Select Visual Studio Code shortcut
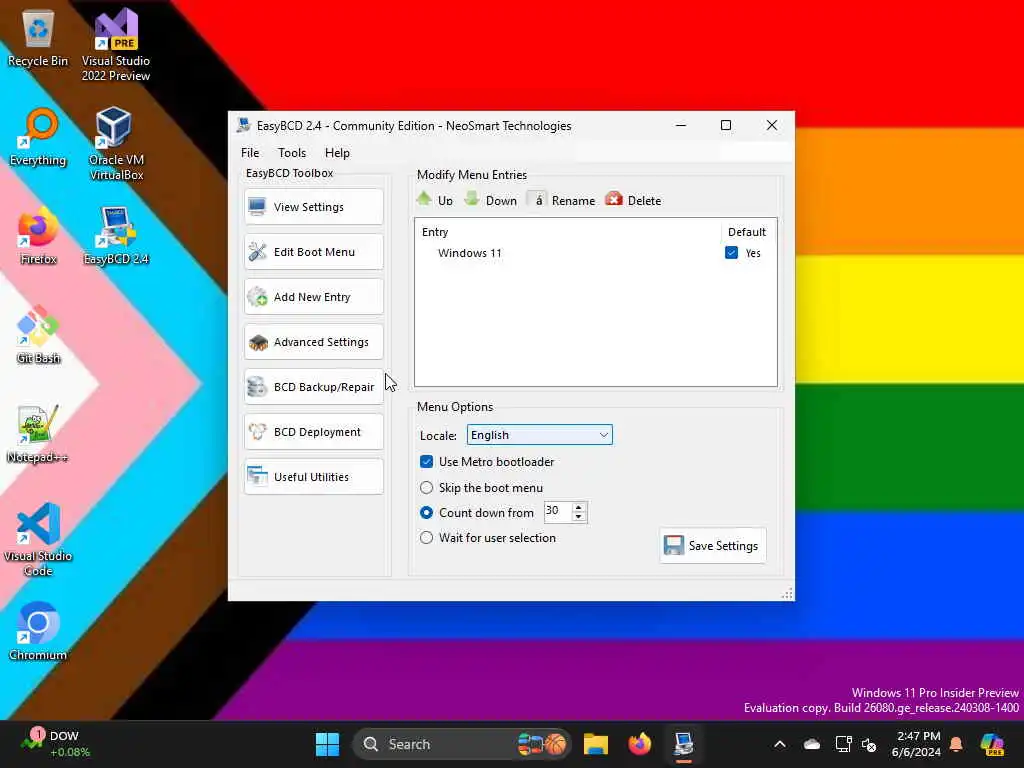 click(x=38, y=539)
